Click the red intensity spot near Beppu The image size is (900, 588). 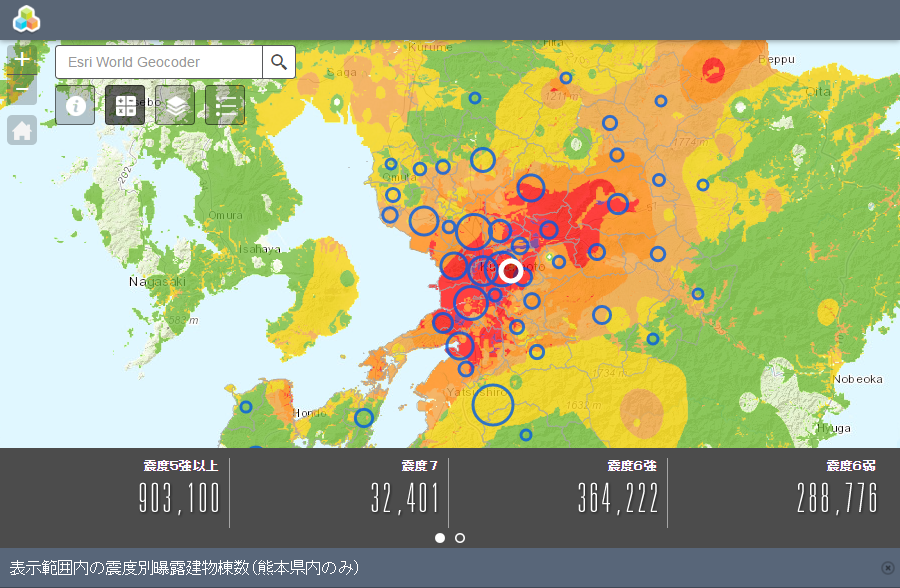click(713, 69)
